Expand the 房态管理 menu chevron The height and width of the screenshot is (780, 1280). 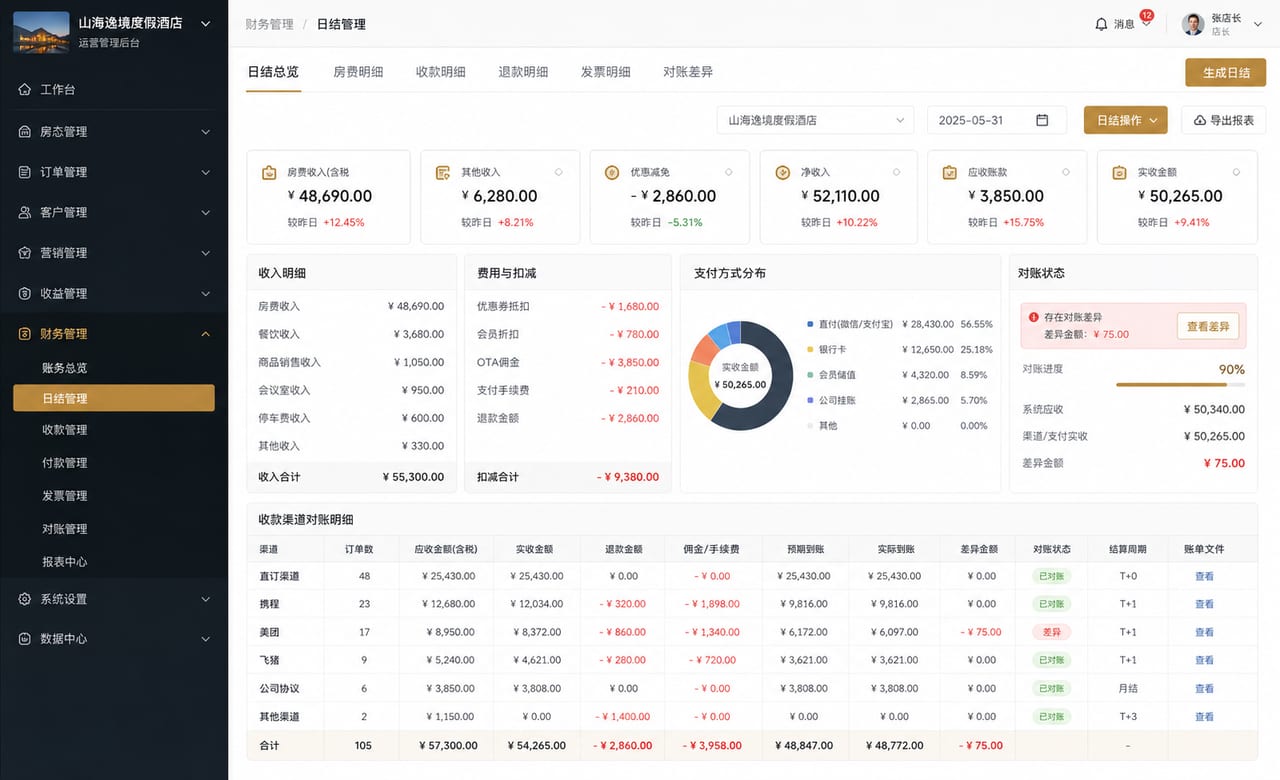point(205,132)
